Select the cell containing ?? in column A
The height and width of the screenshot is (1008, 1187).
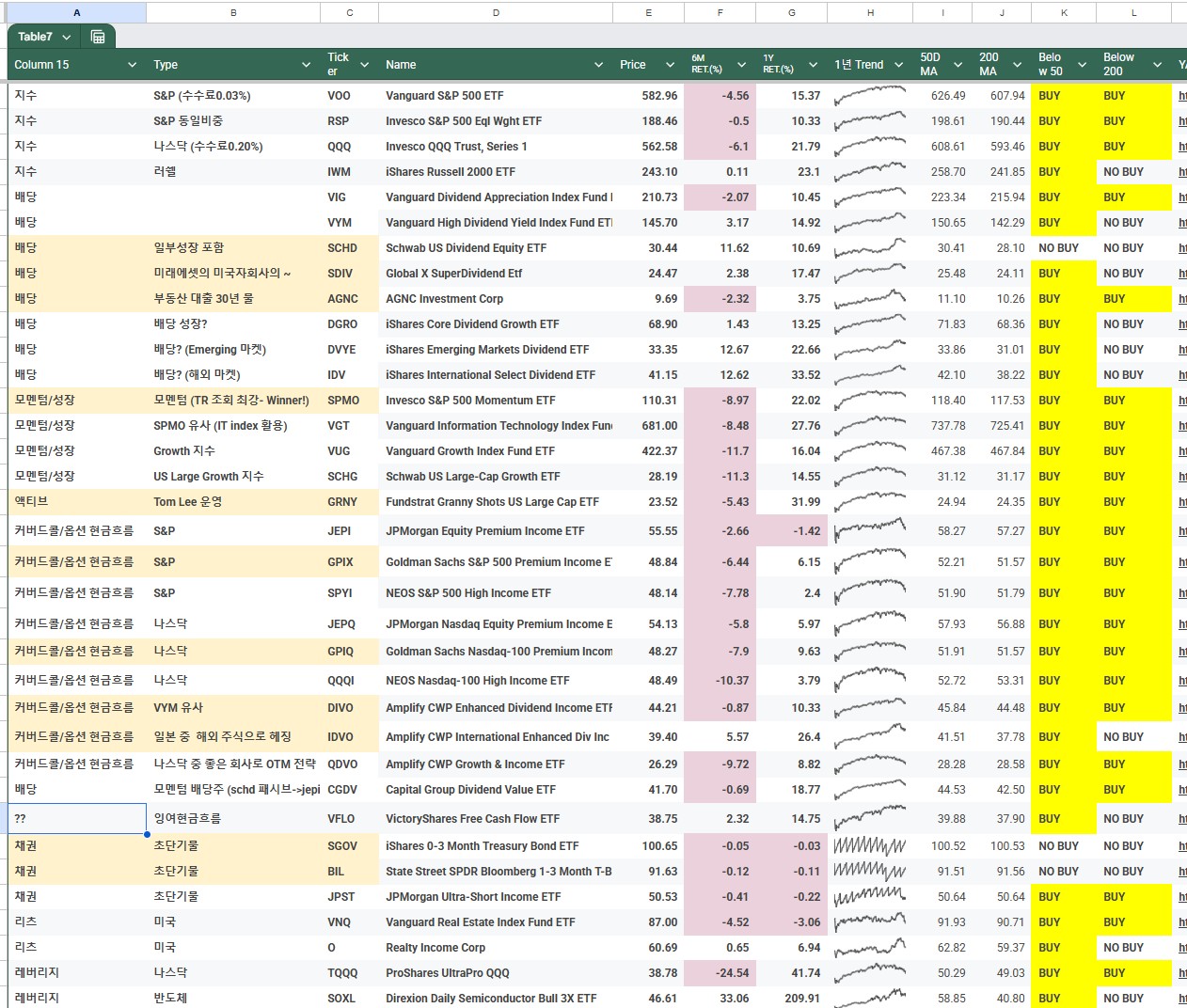pos(76,819)
